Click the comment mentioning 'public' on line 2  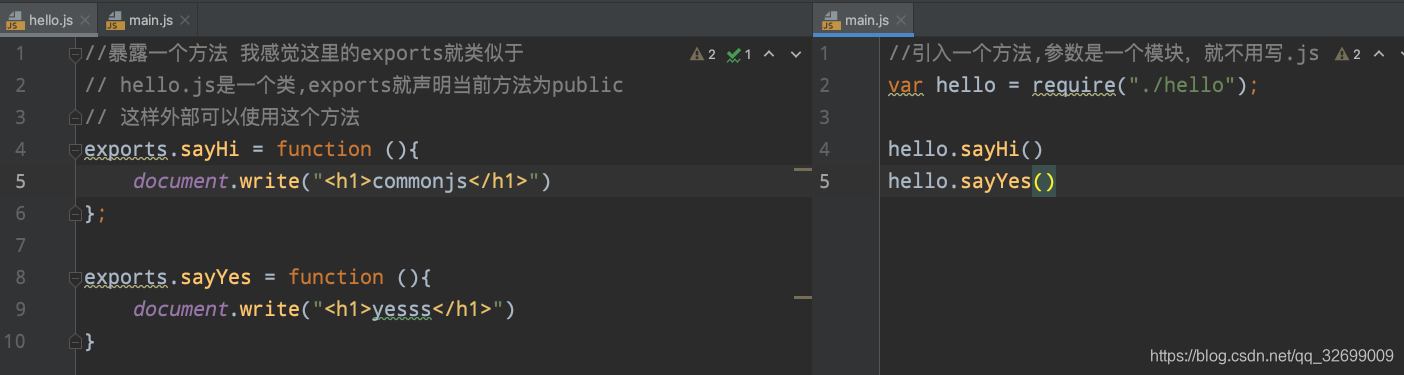pos(354,85)
